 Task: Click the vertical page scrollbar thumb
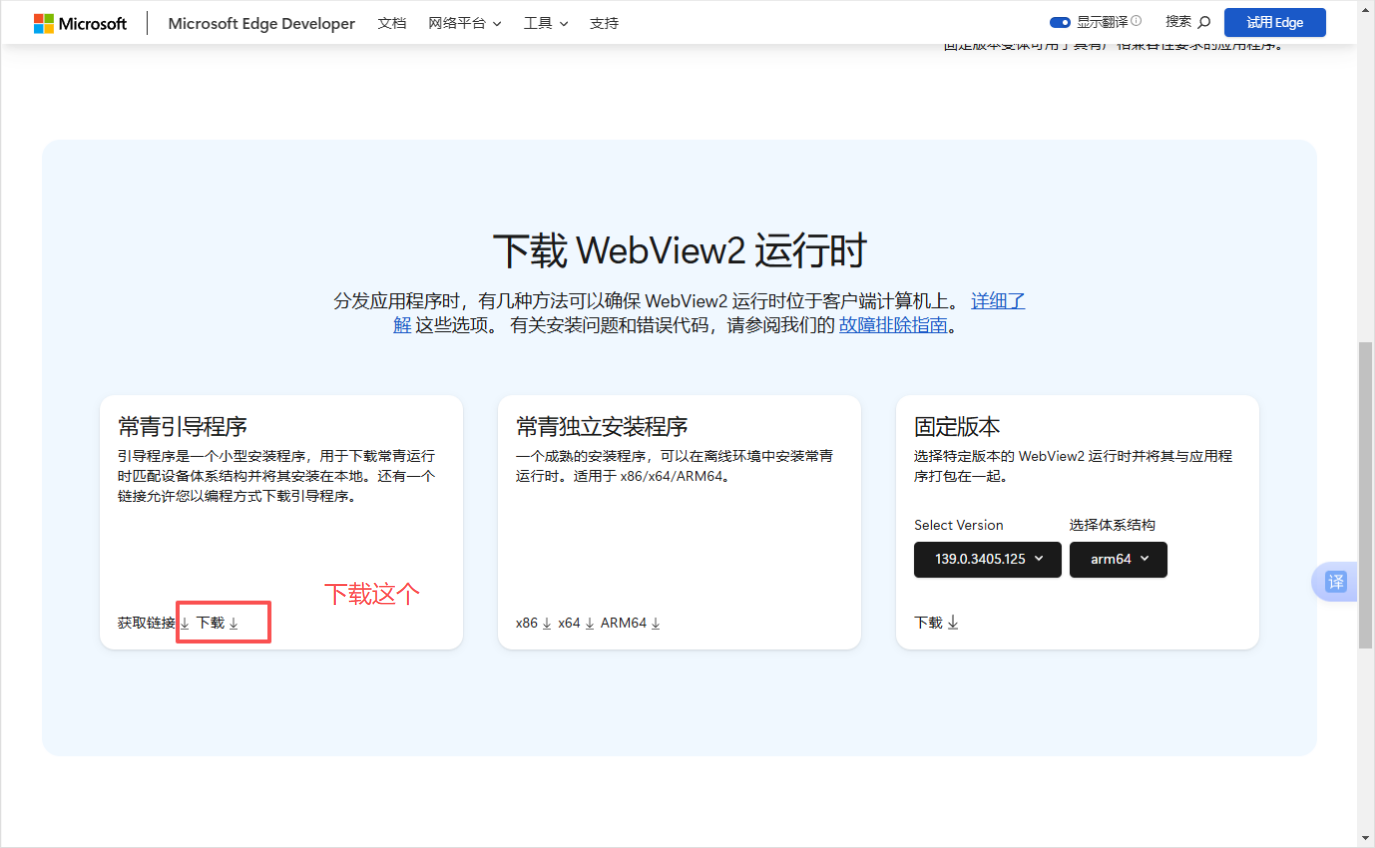1365,495
